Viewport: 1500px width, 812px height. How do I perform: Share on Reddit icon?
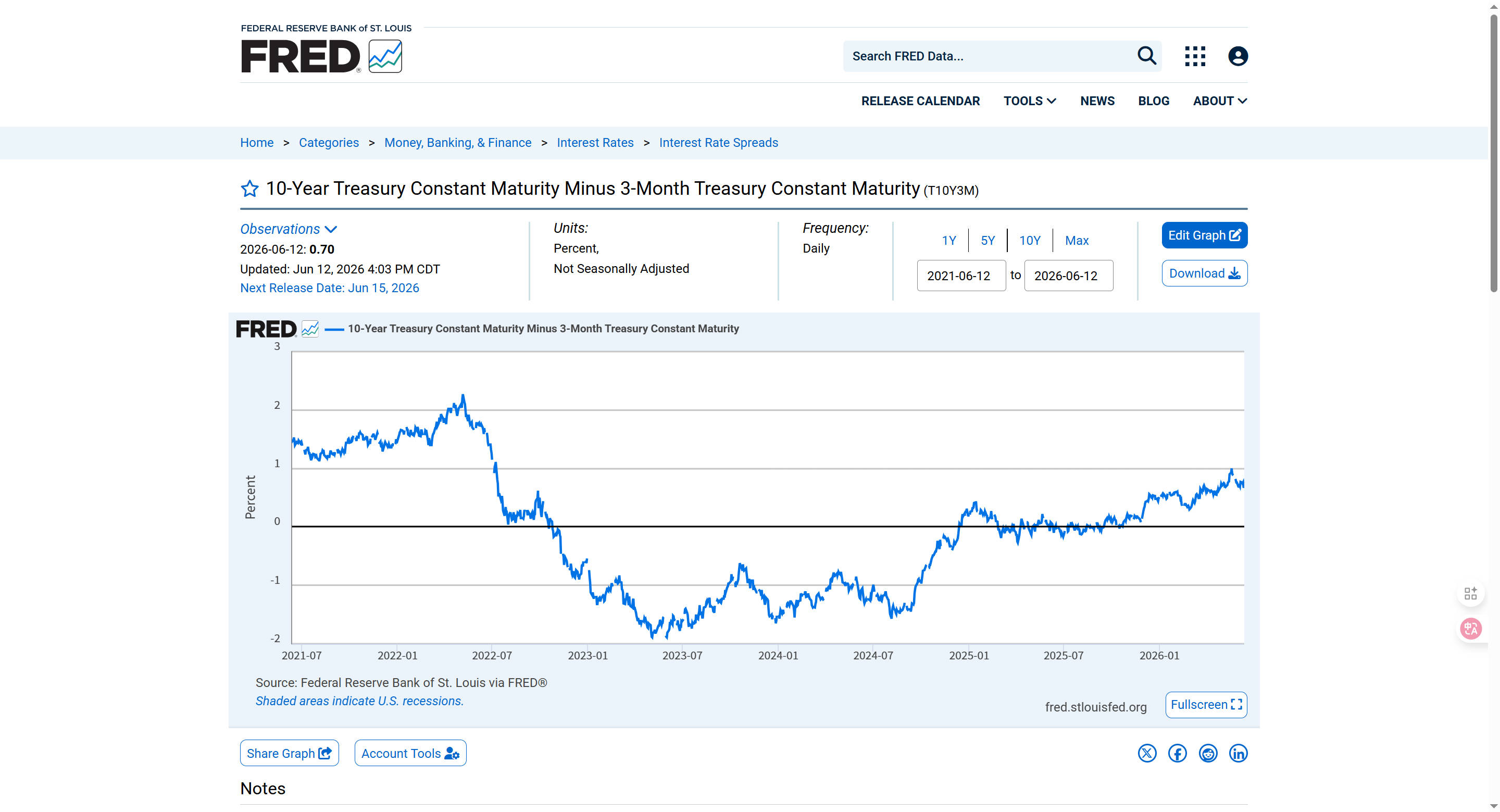click(x=1208, y=753)
